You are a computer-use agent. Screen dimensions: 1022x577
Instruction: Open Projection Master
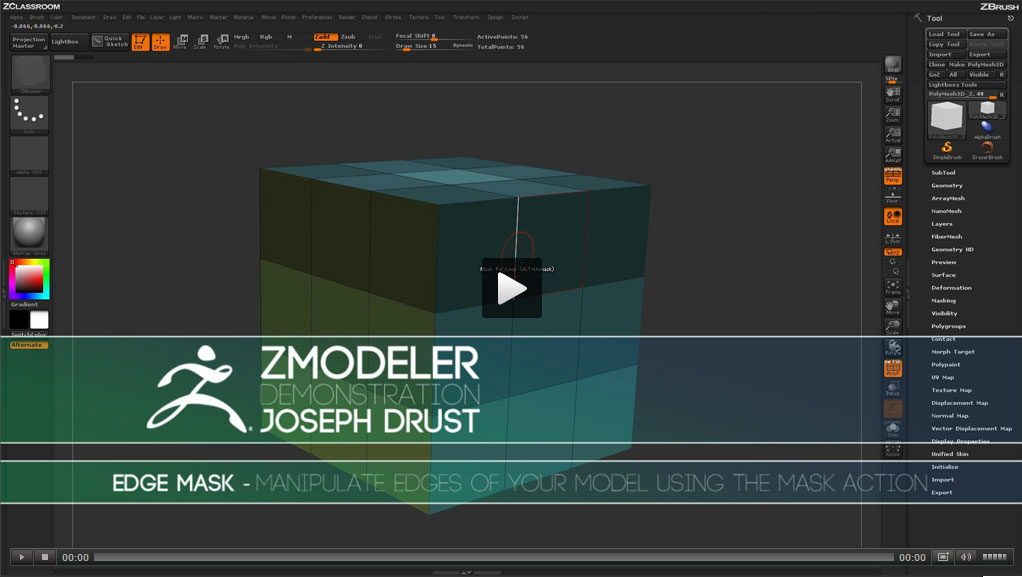(x=27, y=43)
